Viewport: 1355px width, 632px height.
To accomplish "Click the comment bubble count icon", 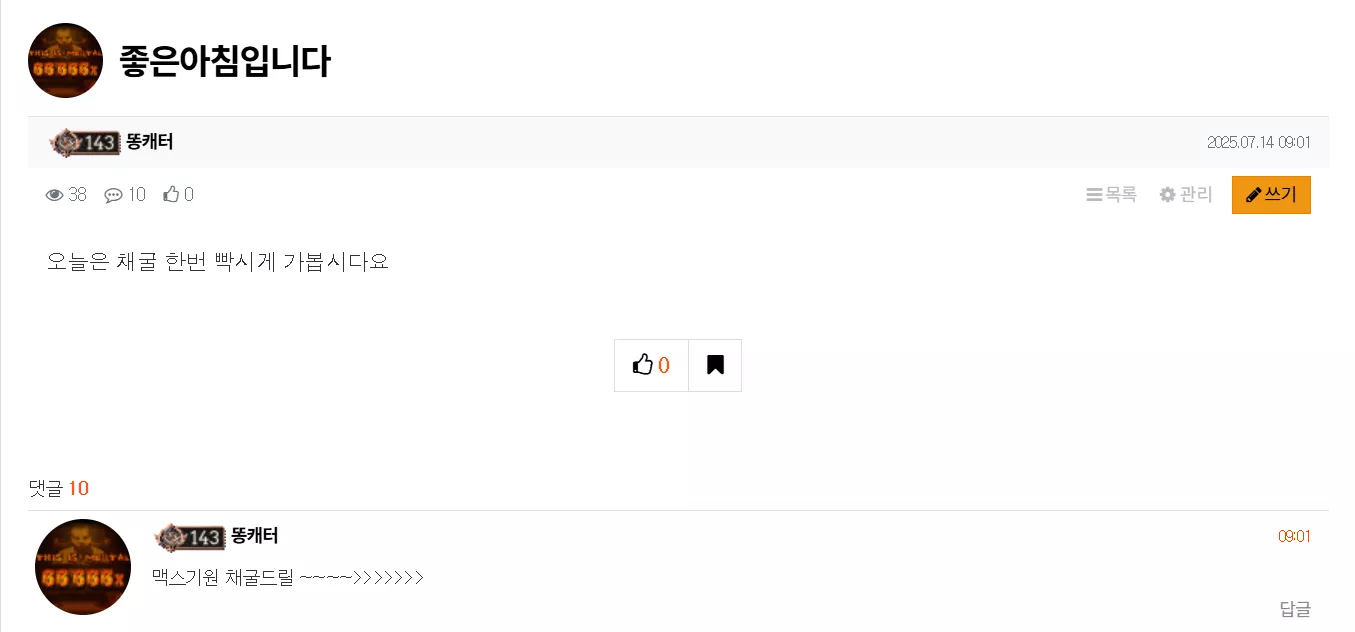I will pyautogui.click(x=113, y=195).
